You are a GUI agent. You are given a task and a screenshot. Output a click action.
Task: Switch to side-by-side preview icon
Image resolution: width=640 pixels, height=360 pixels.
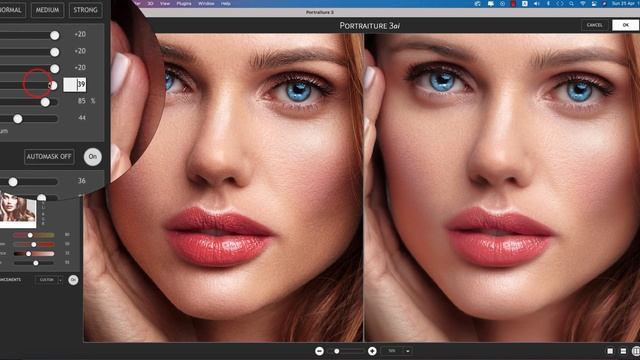click(636, 351)
